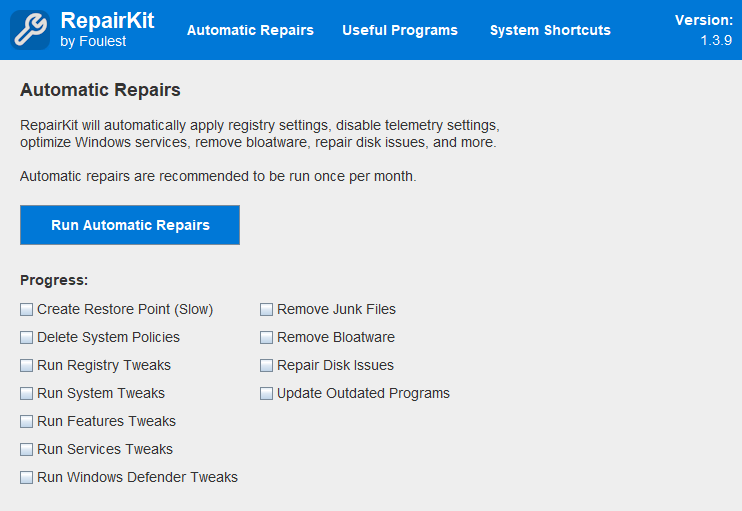Check the Update Outdated Programs box
This screenshot has height=511, width=742.
pos(266,393)
